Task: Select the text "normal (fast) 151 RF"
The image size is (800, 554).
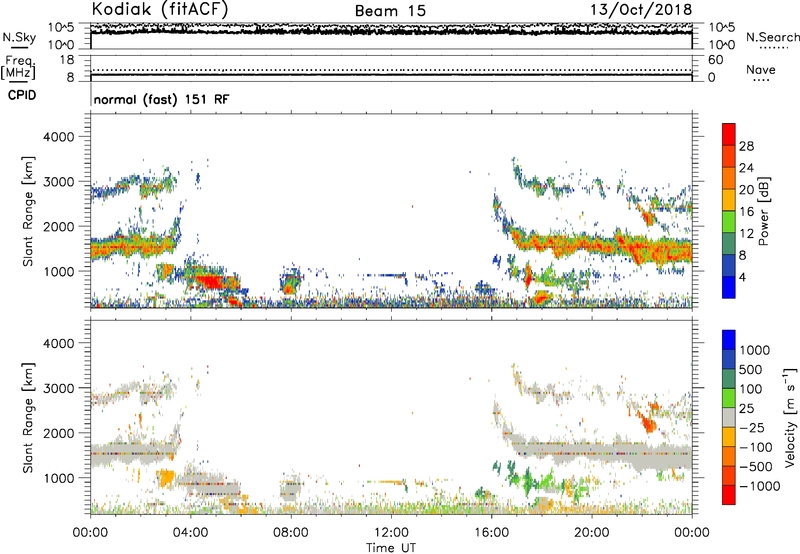Action: 161,99
